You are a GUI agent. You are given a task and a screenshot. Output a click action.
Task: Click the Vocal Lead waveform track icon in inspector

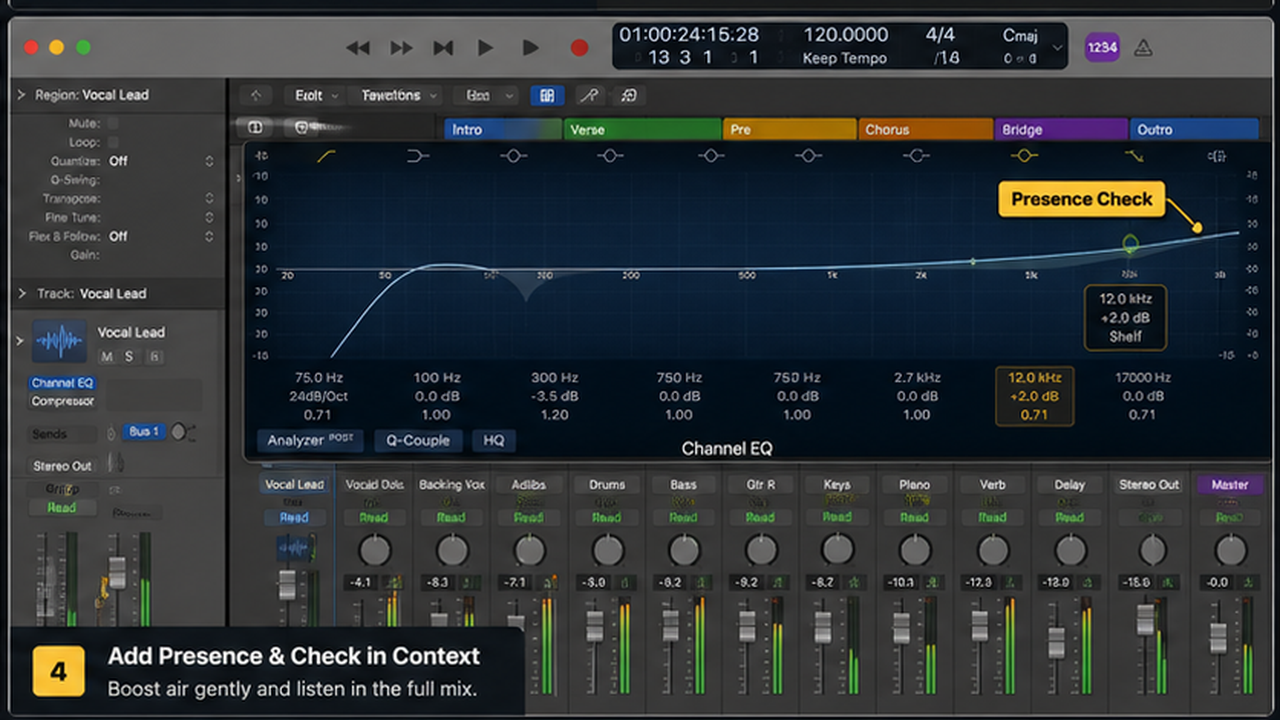pyautogui.click(x=60, y=341)
